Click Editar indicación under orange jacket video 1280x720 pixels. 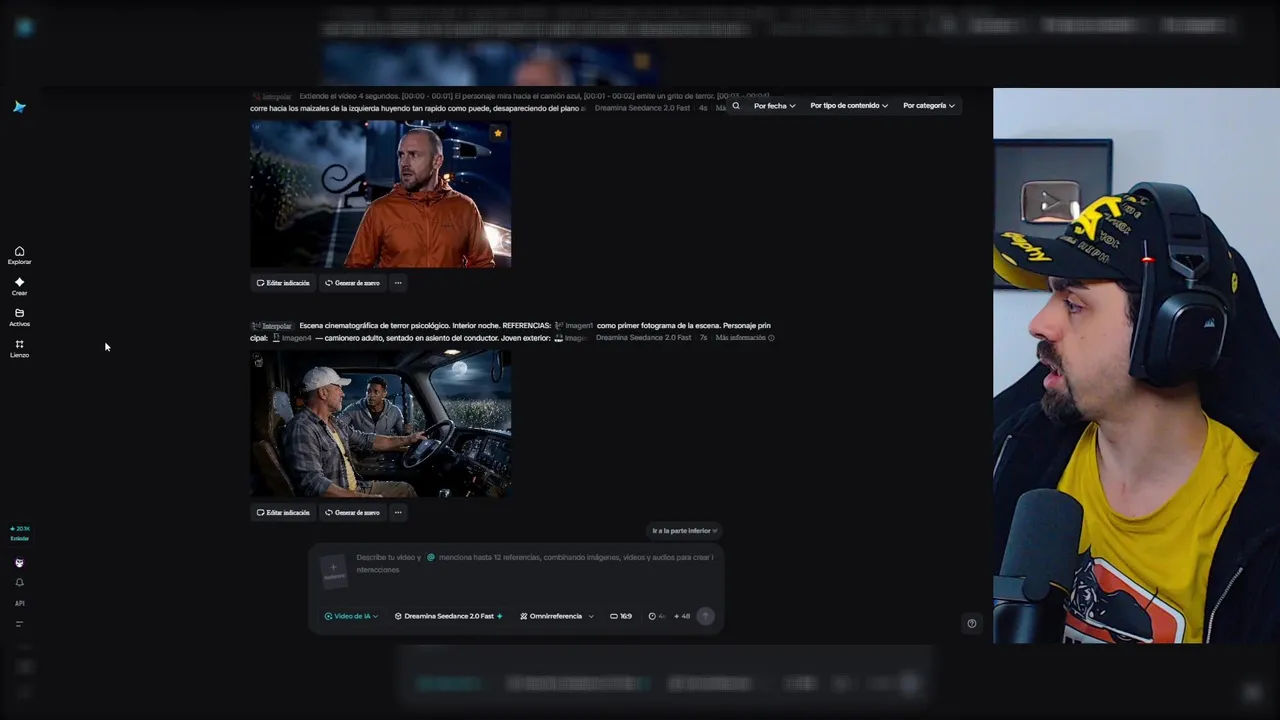click(x=283, y=283)
